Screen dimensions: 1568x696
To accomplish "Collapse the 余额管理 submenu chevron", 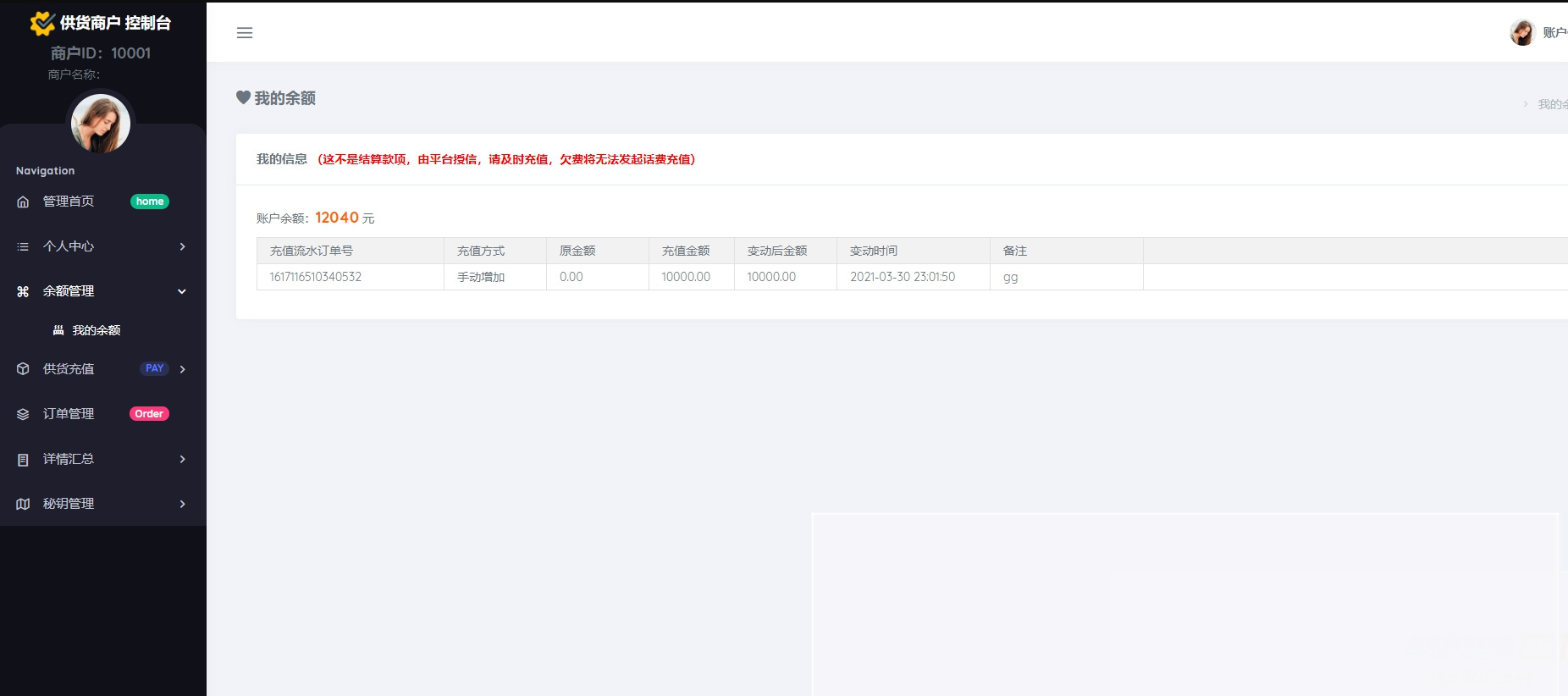I will coord(182,291).
